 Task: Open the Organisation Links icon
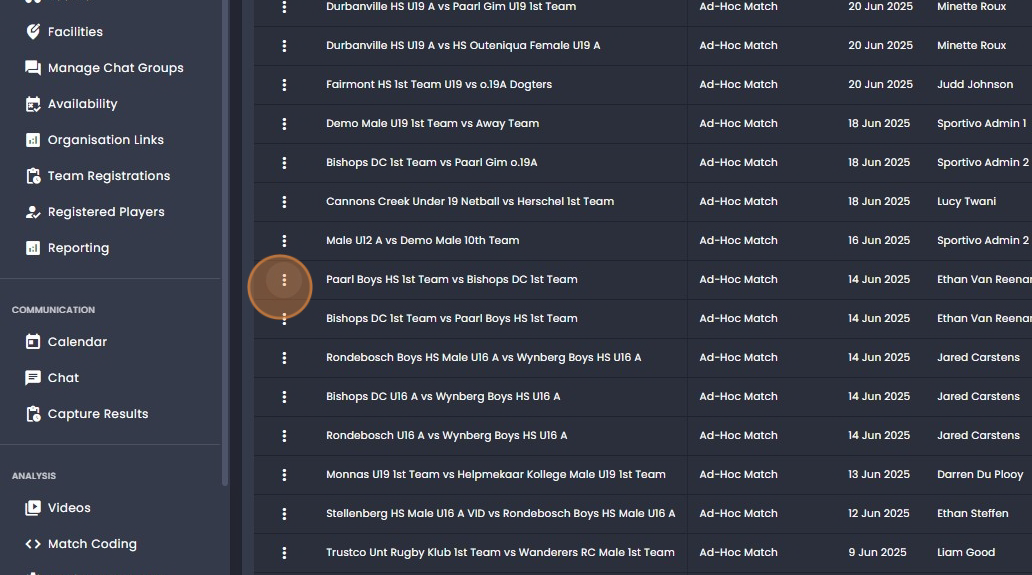pos(33,140)
